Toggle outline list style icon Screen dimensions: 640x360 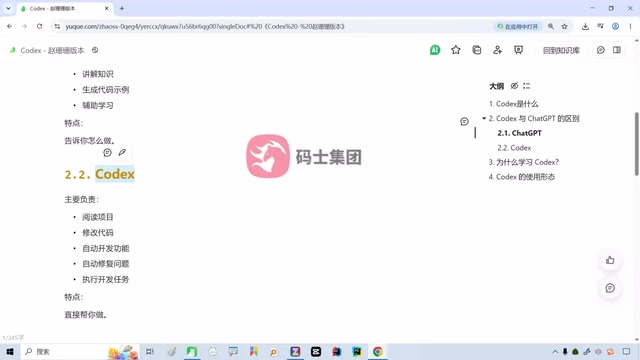pyautogui.click(x=527, y=86)
